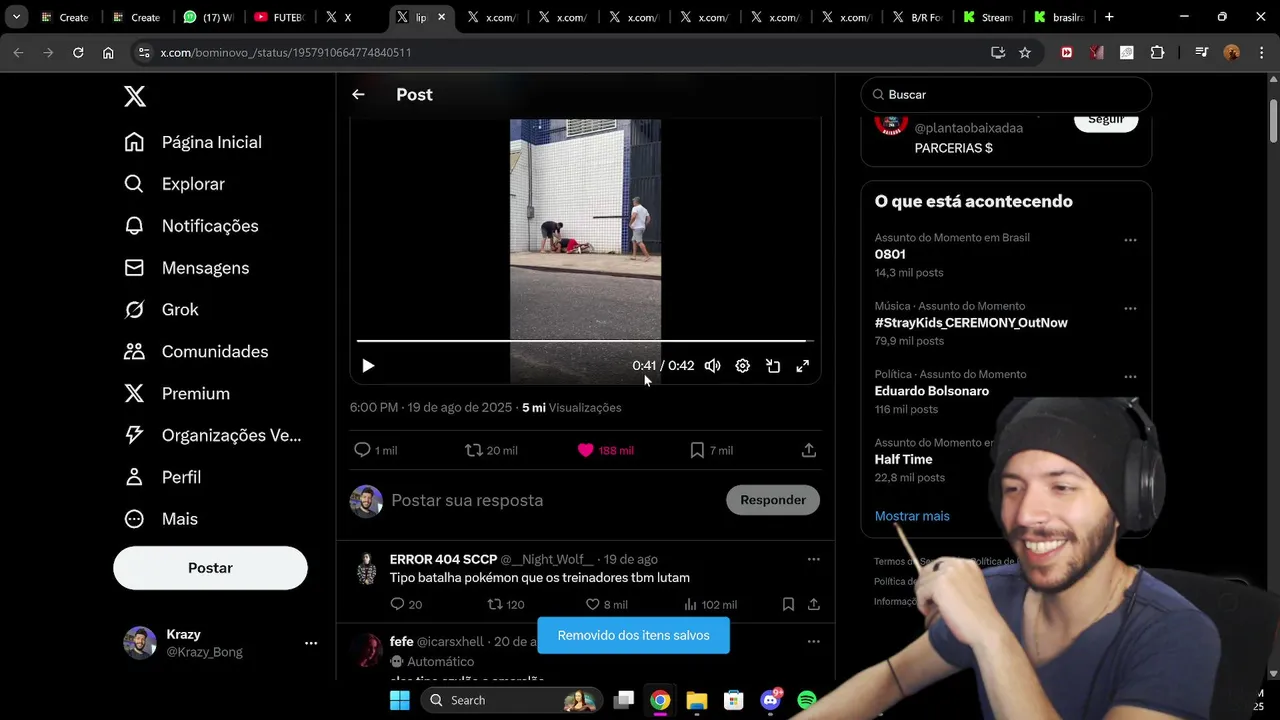Open Comunidades in sidebar
1280x720 pixels.
196,352
